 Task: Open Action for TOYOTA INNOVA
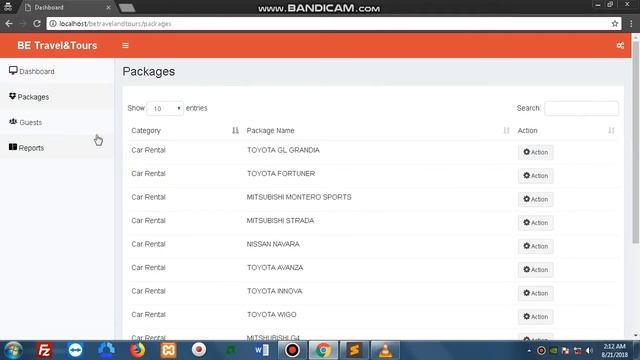click(536, 293)
